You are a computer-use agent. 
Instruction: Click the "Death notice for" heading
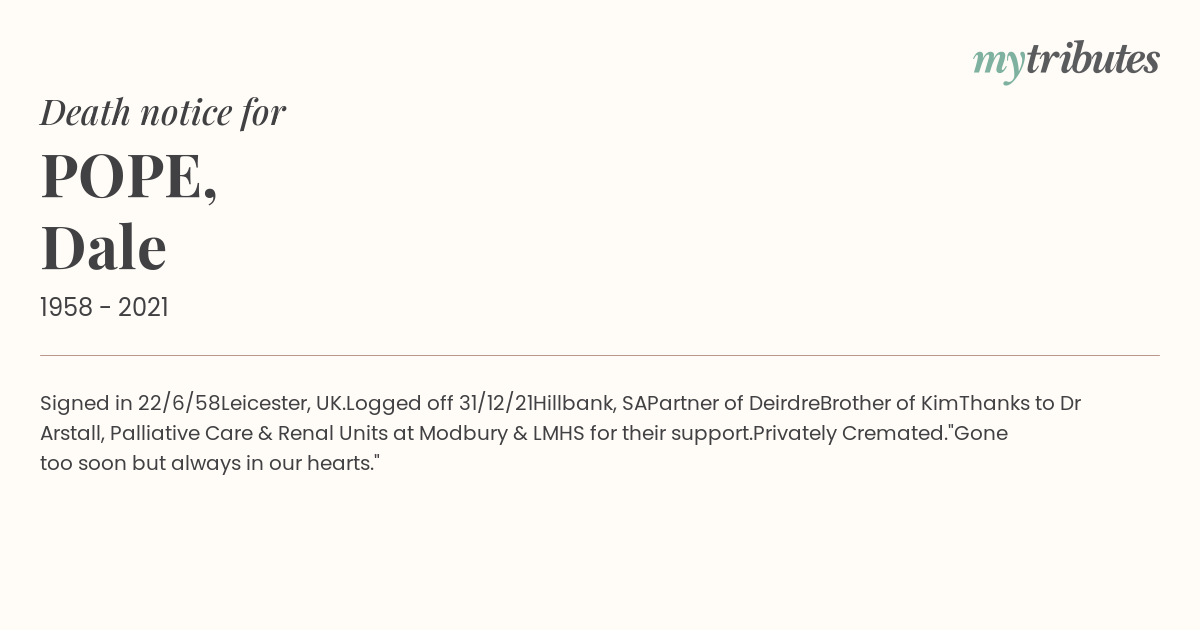[x=163, y=112]
